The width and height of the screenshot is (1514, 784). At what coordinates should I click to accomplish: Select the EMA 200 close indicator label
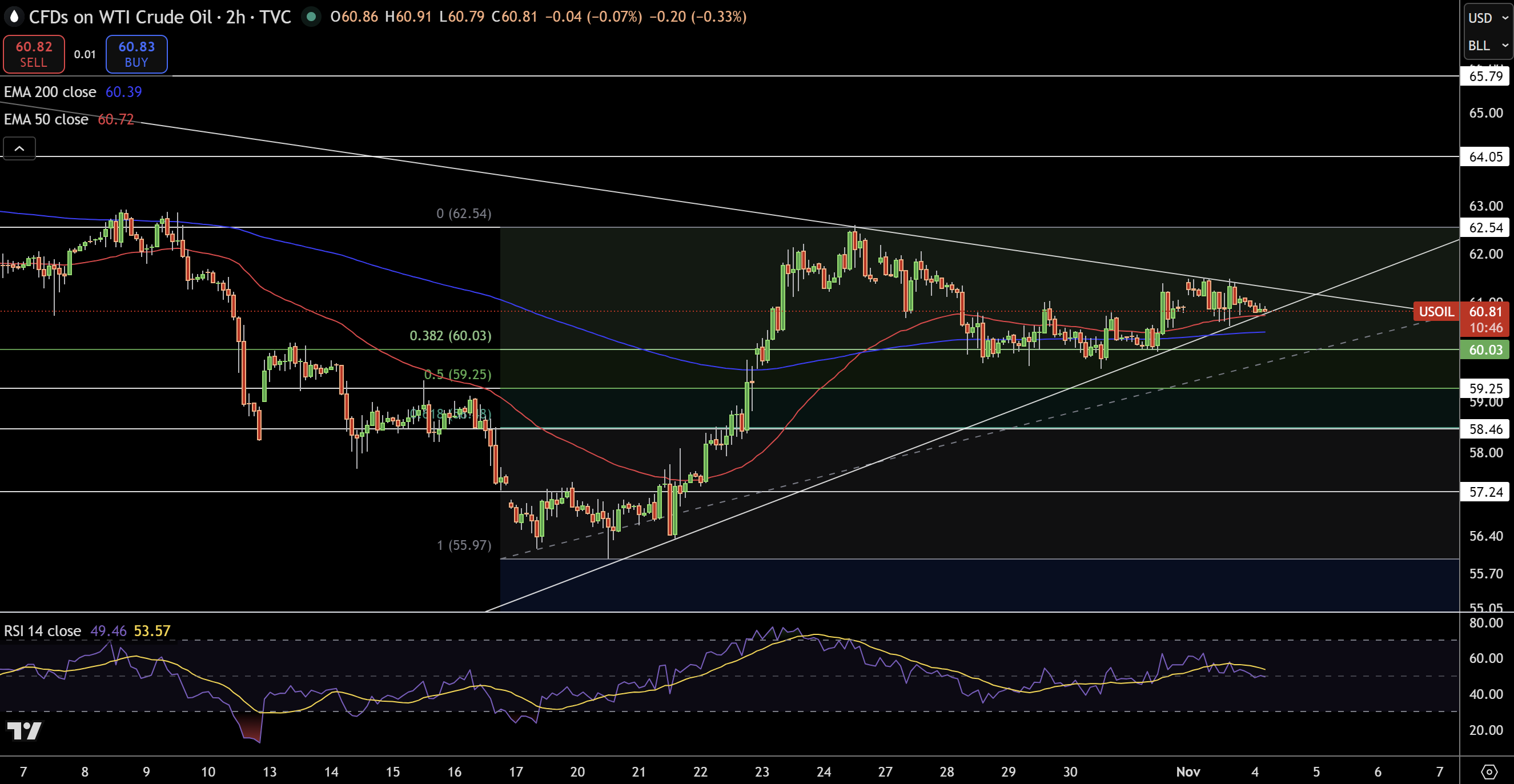coord(50,92)
